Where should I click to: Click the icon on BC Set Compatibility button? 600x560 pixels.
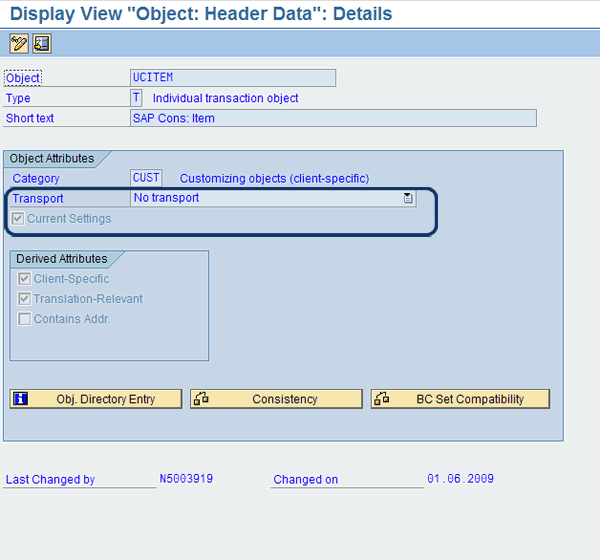point(382,398)
